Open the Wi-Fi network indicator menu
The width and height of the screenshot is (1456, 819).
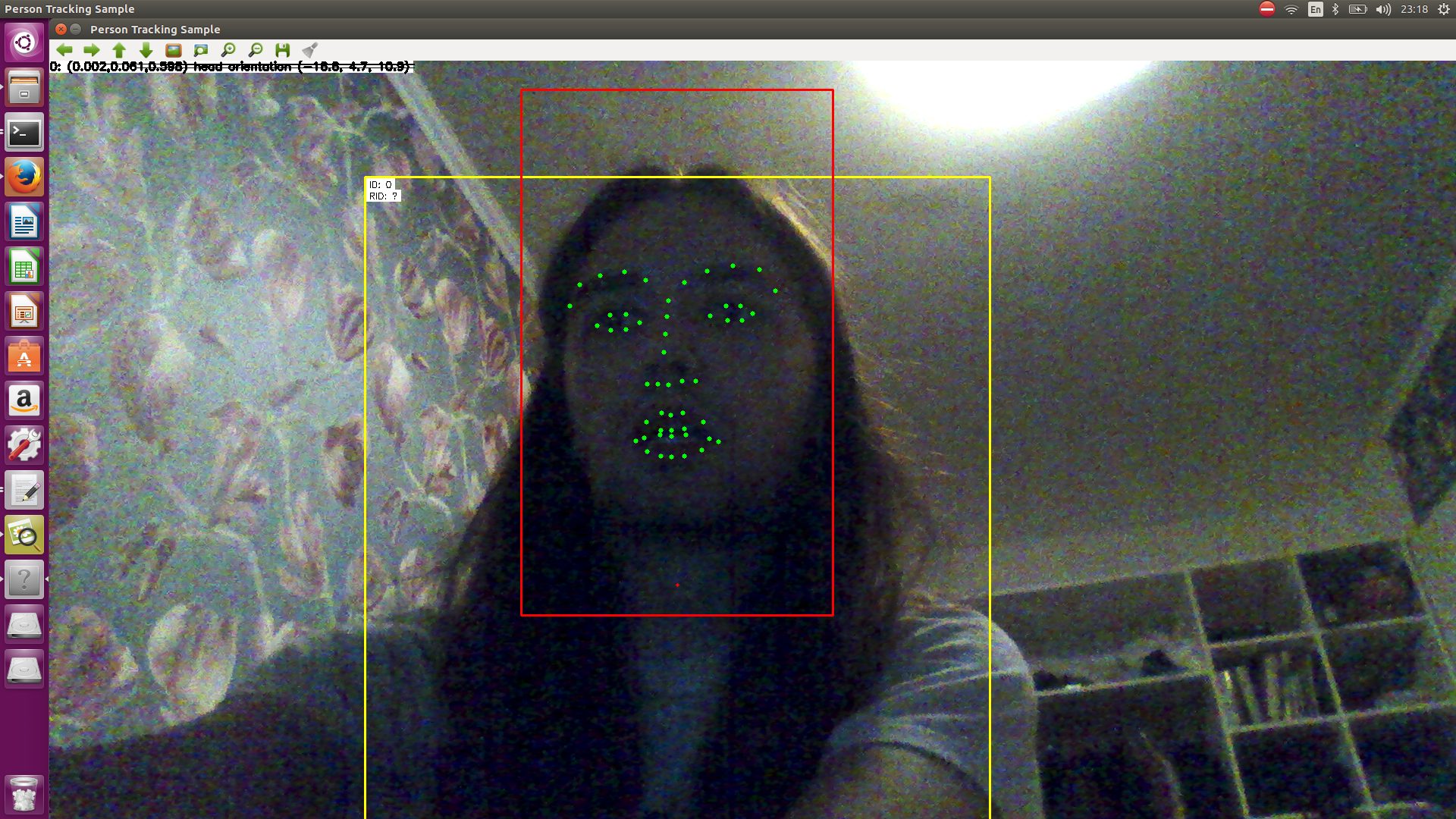(x=1291, y=9)
